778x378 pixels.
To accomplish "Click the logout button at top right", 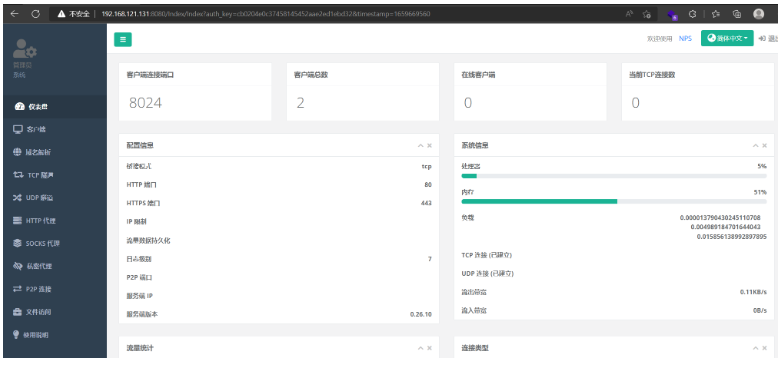I will pyautogui.click(x=769, y=39).
